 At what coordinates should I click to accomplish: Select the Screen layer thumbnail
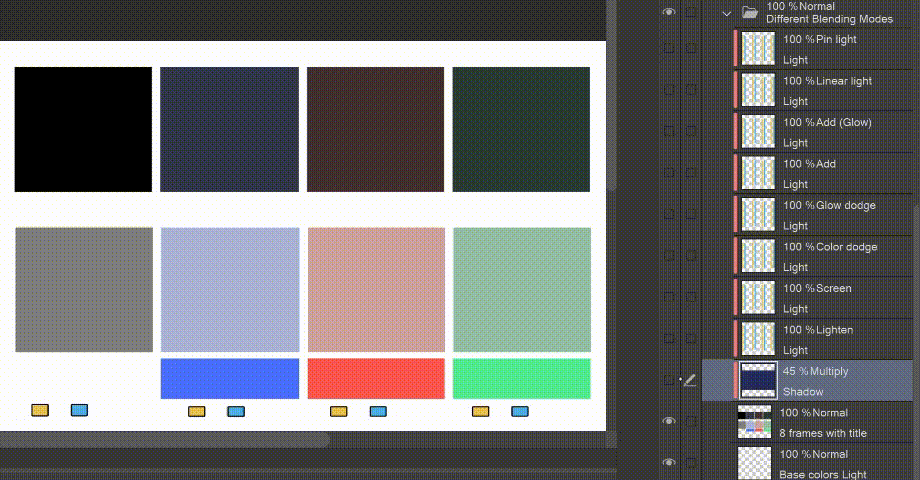coord(758,298)
